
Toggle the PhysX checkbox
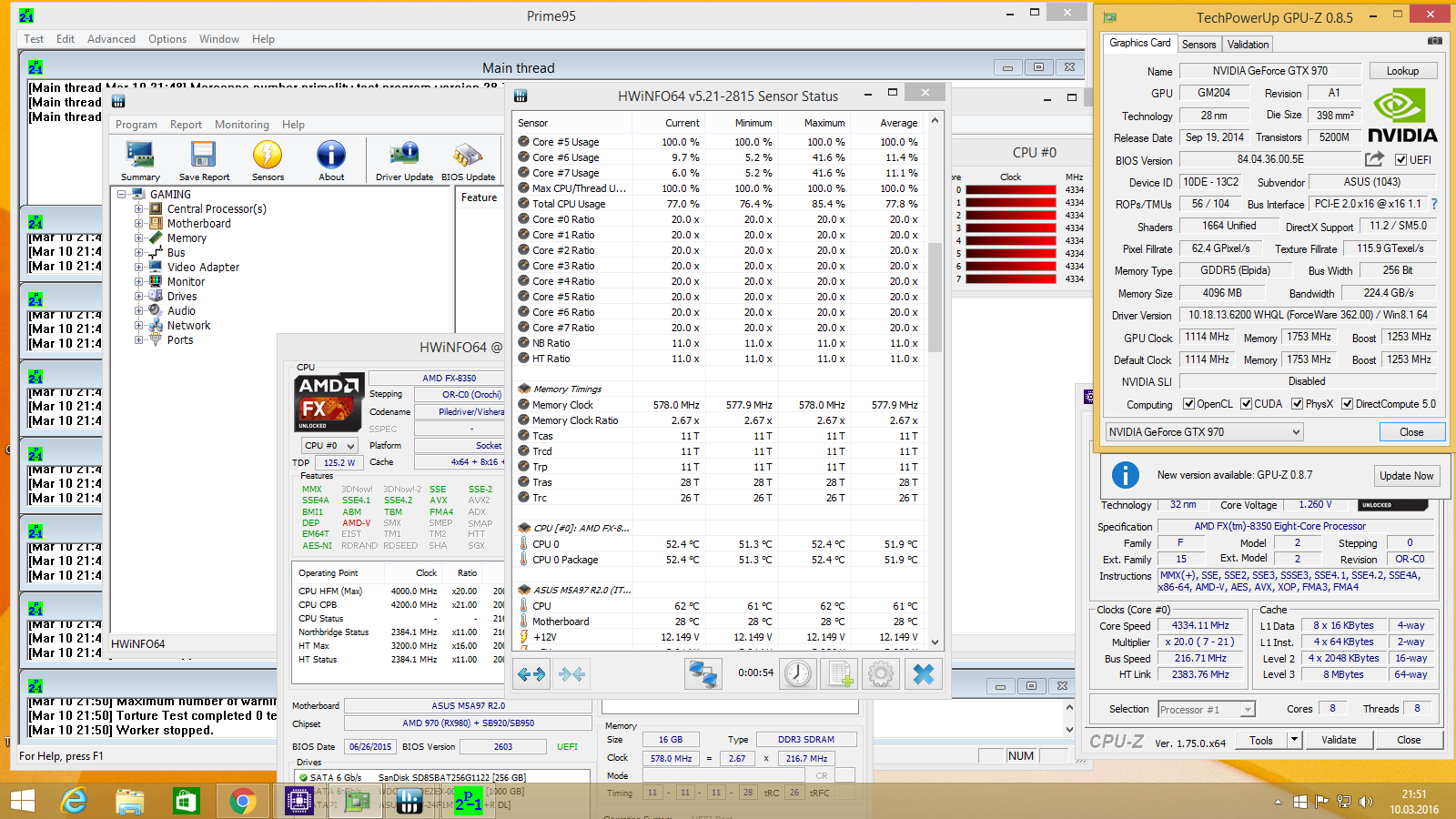click(1297, 404)
